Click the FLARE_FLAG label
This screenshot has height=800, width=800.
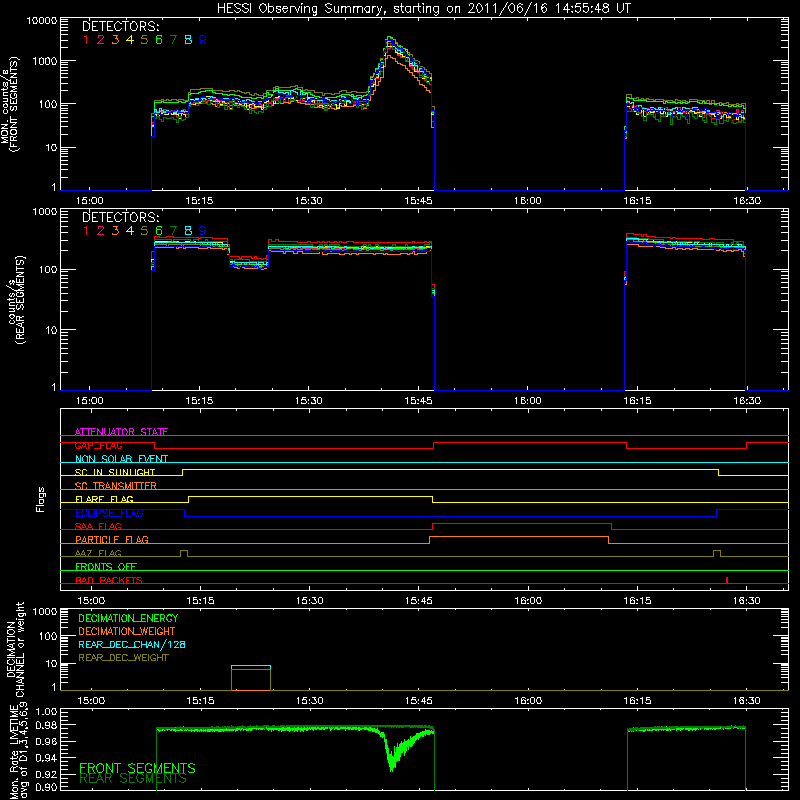point(104,499)
